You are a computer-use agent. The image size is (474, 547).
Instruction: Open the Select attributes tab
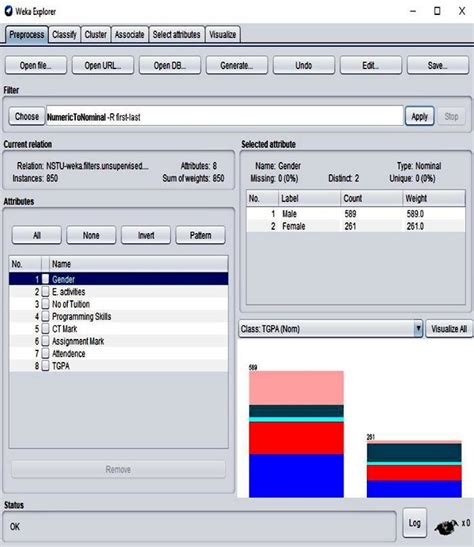coord(176,35)
